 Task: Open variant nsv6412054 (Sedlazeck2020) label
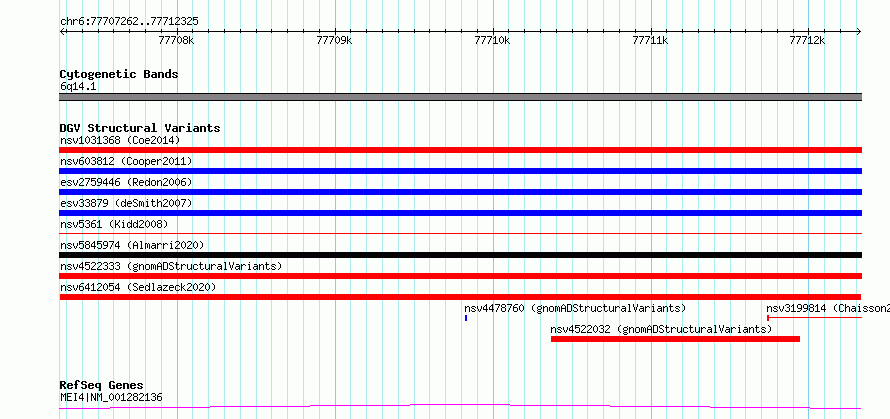[138, 287]
